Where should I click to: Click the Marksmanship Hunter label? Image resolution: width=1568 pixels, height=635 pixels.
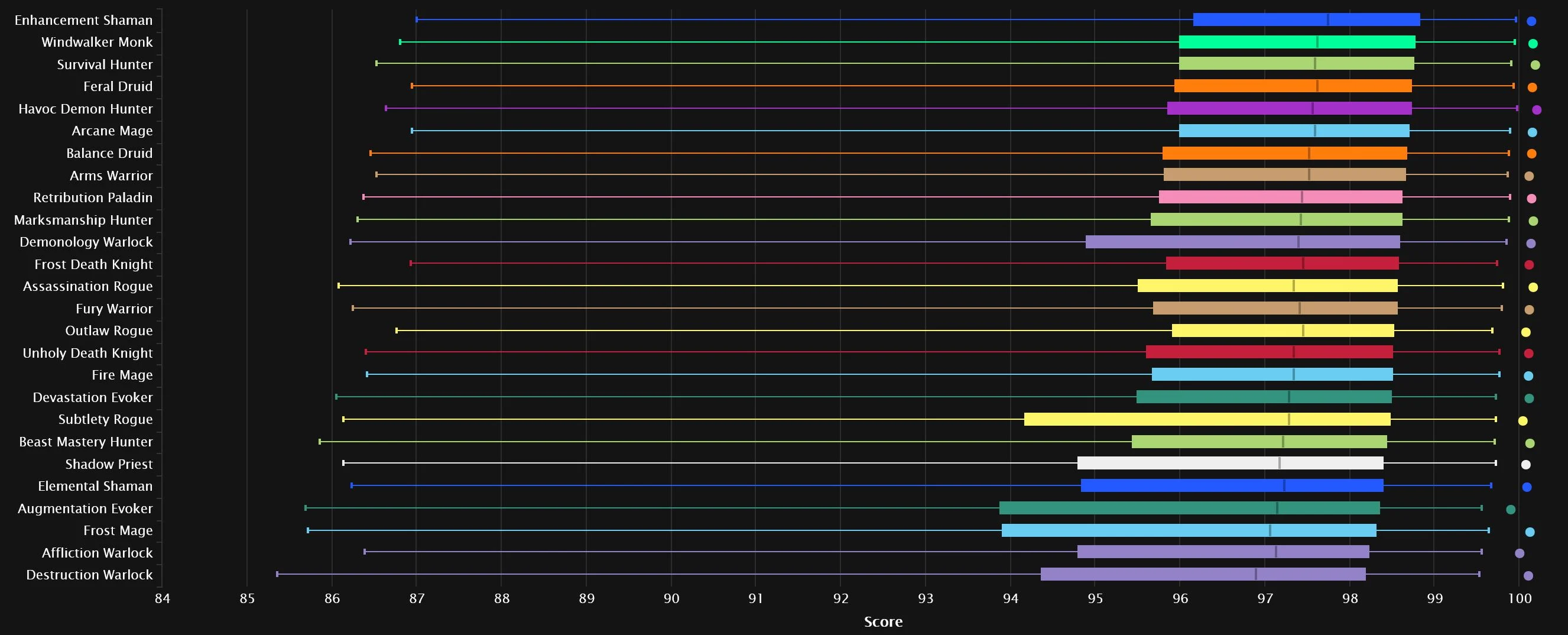coord(83,220)
